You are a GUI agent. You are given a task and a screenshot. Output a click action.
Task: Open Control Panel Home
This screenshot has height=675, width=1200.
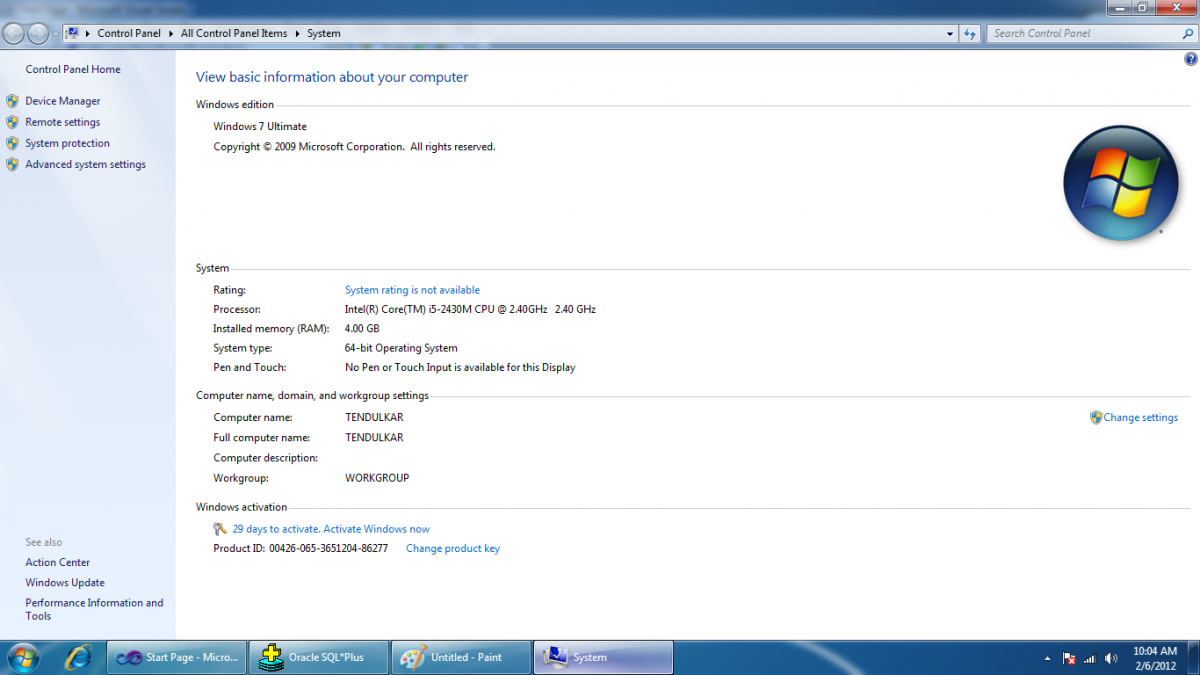(x=73, y=69)
